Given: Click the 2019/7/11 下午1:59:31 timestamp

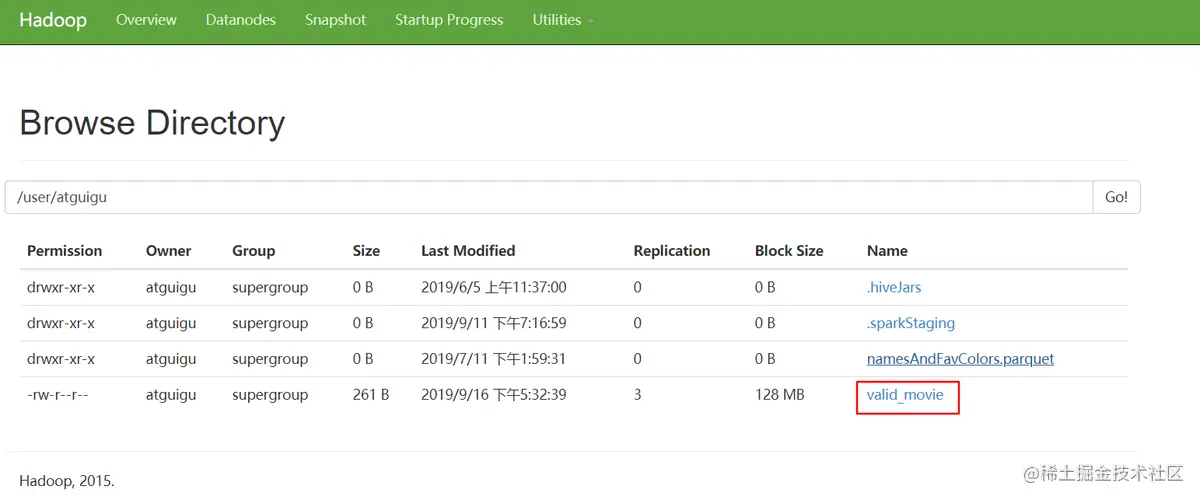Looking at the screenshot, I should [x=494, y=359].
